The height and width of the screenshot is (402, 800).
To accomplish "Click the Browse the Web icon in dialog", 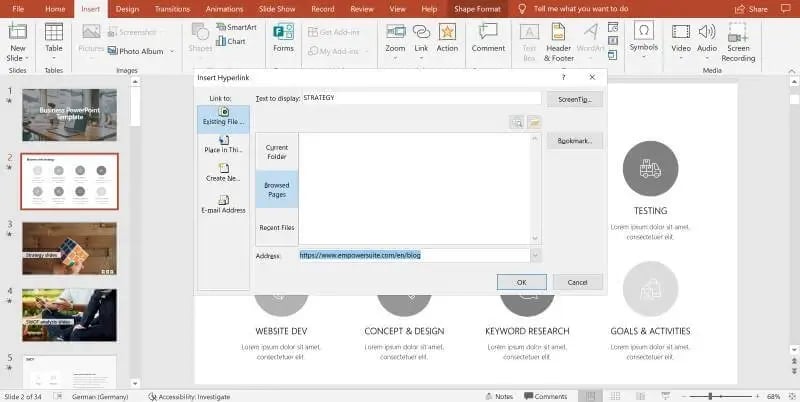I will (x=517, y=122).
